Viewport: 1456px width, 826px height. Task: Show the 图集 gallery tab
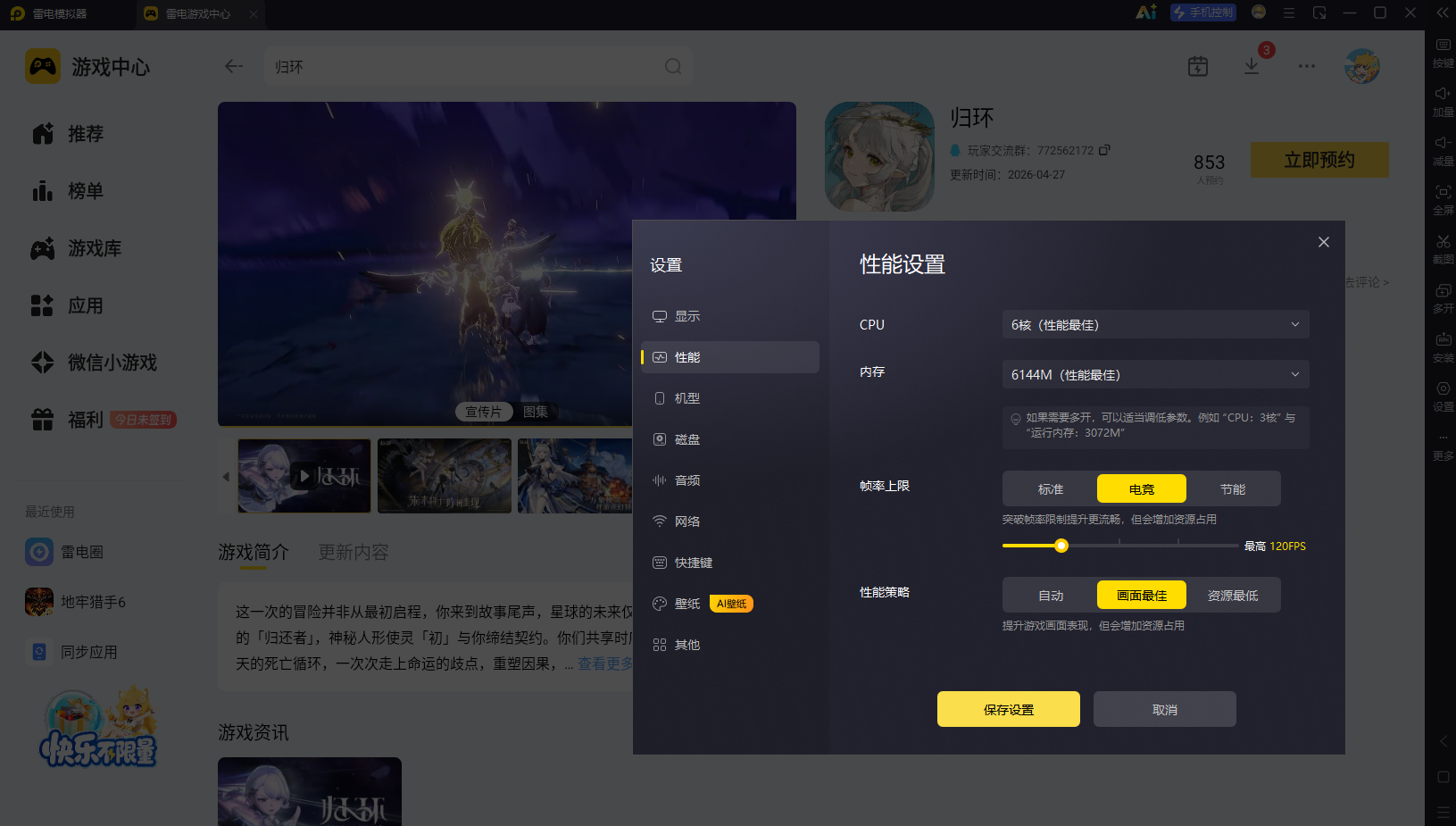tap(536, 412)
